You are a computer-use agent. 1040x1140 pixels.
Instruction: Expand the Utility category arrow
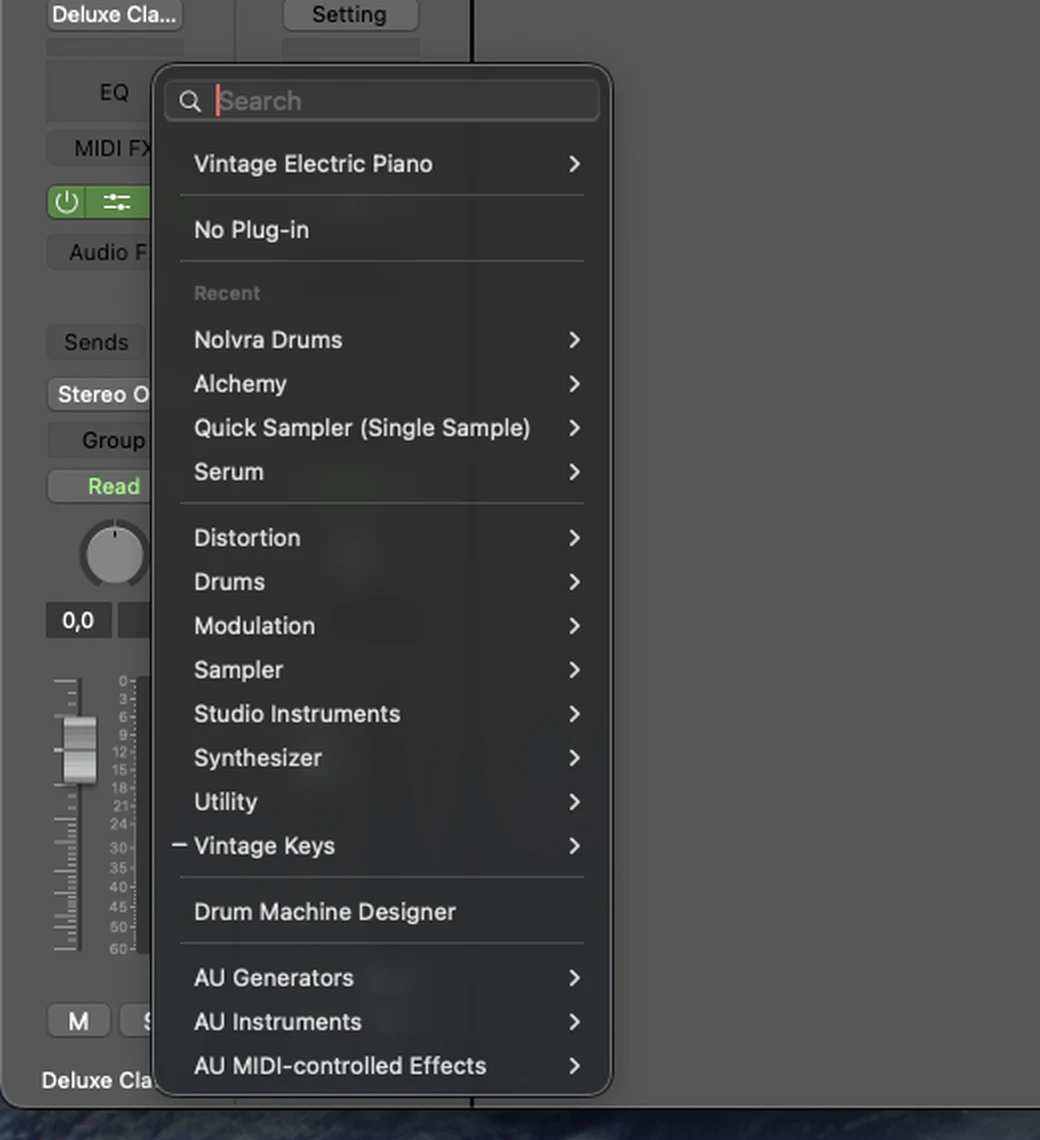click(575, 802)
